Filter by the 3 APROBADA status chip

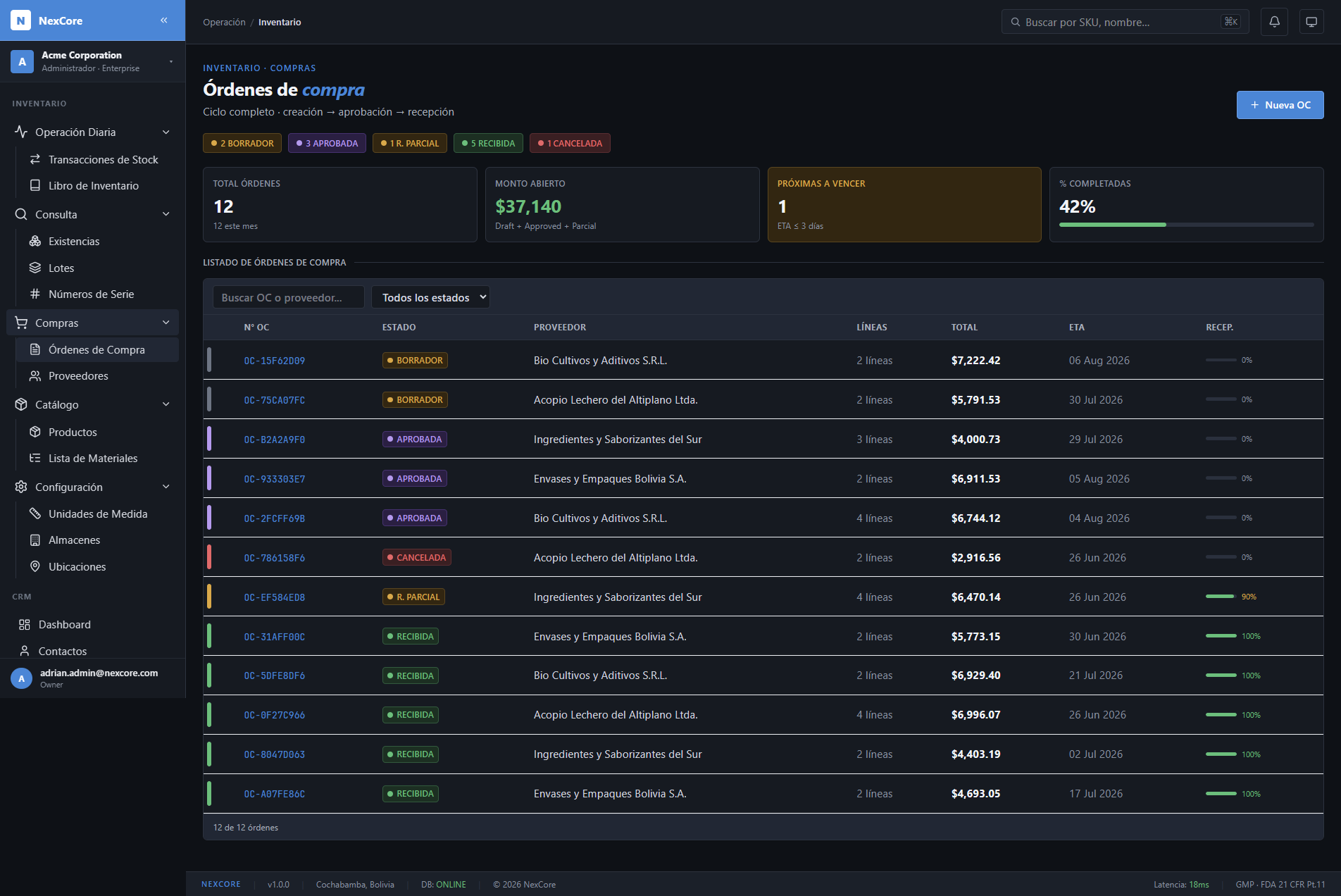pos(327,143)
